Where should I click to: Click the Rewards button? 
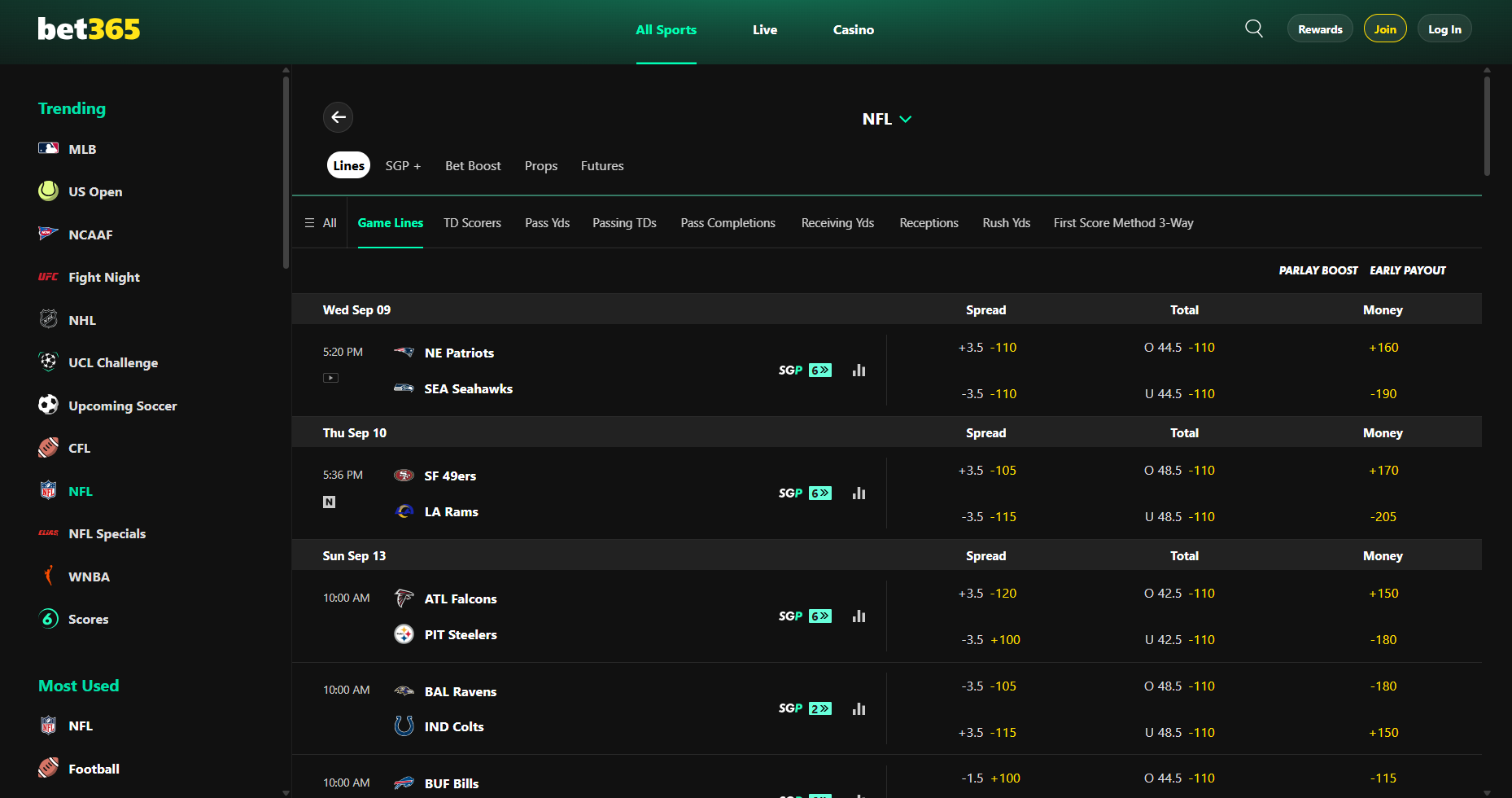tap(1320, 28)
